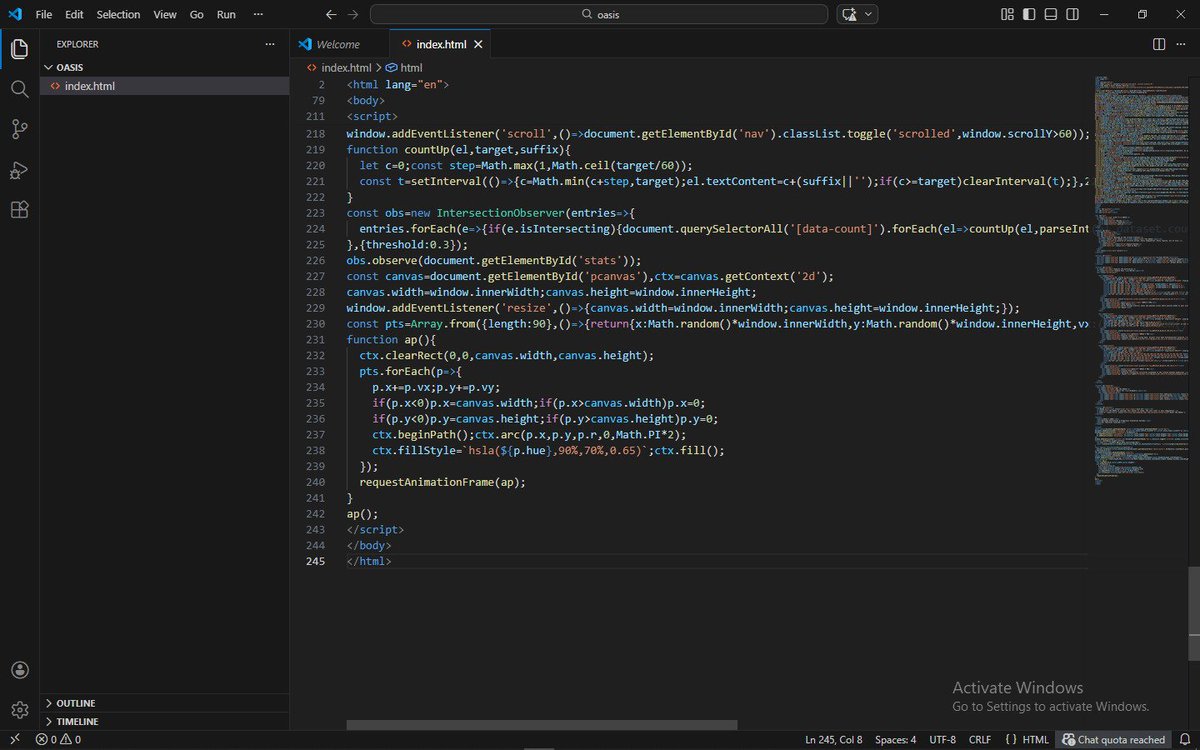
Task: Open the Search view in activity bar
Action: click(20, 89)
